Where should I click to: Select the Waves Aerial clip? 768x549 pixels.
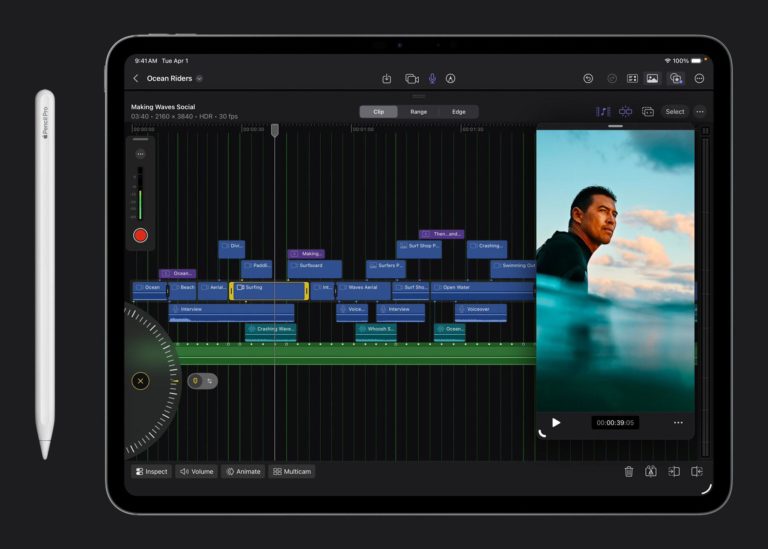point(363,291)
